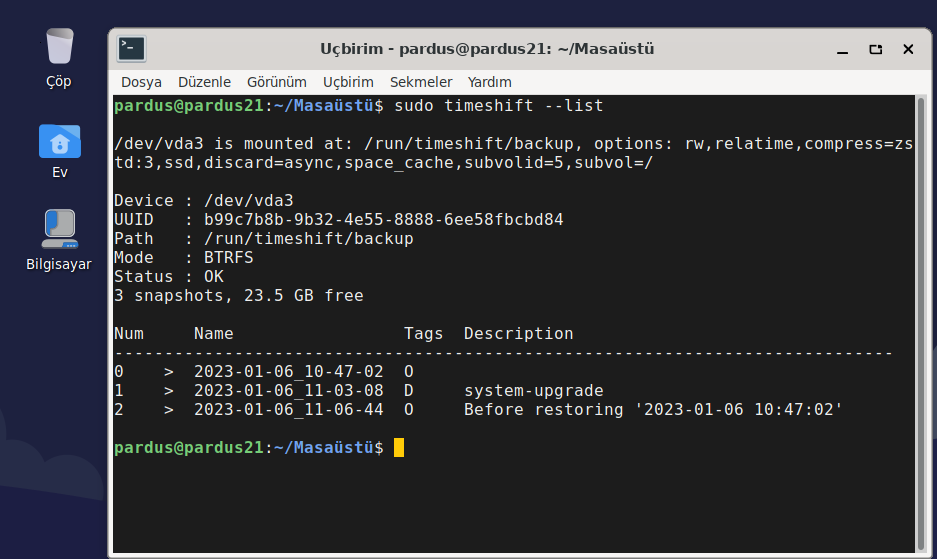
Task: Open the Dosya menu
Action: click(x=141, y=82)
